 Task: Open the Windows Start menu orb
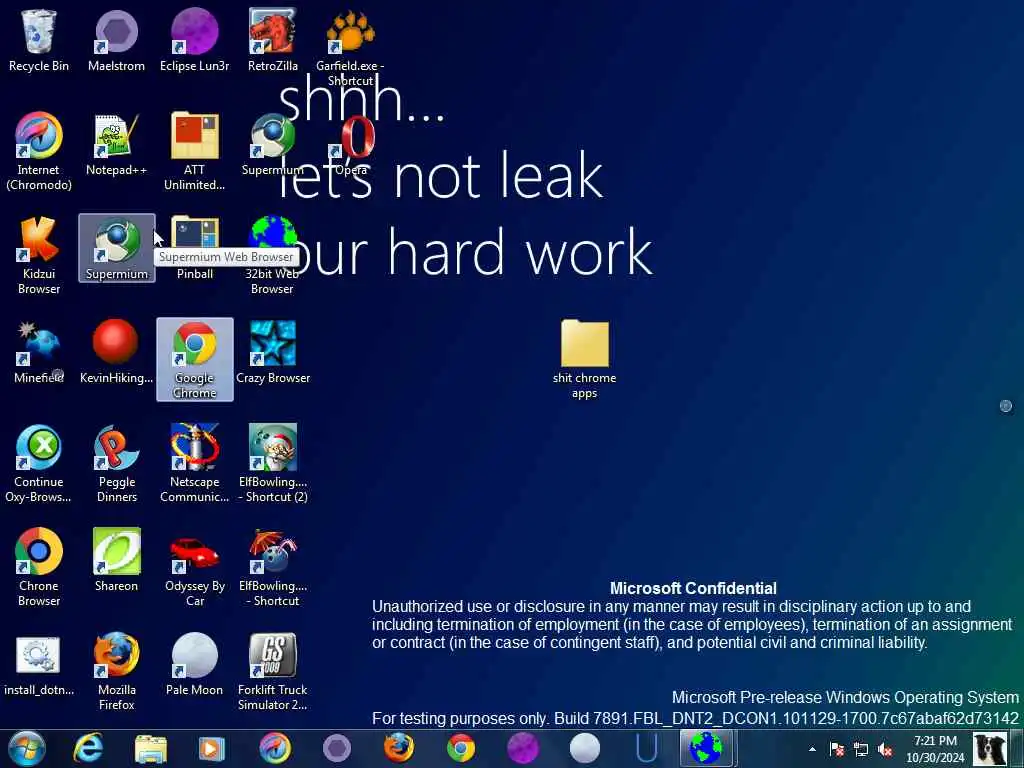tap(27, 748)
